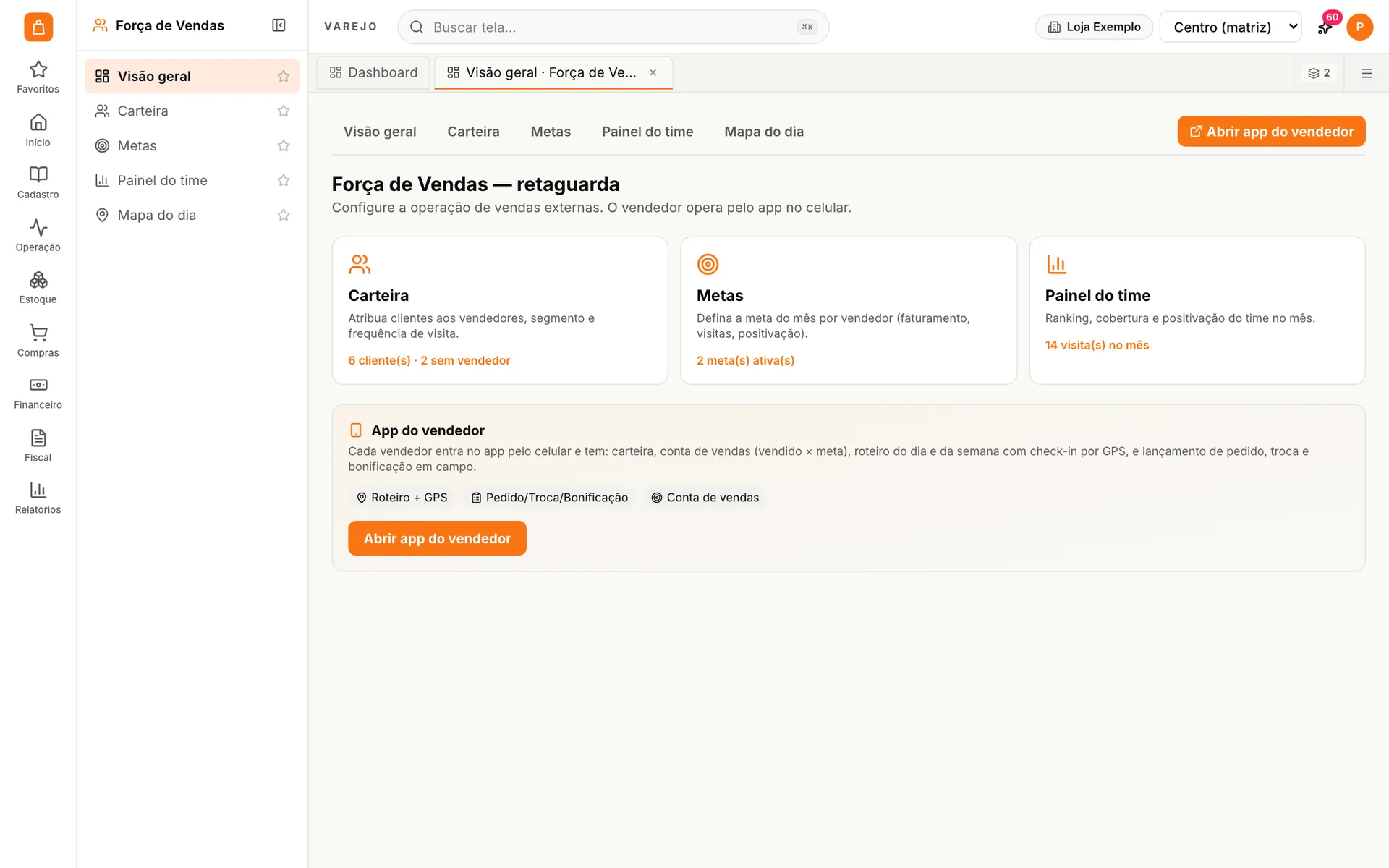Open the Cadastro module
The height and width of the screenshot is (868, 1389).
point(38,182)
